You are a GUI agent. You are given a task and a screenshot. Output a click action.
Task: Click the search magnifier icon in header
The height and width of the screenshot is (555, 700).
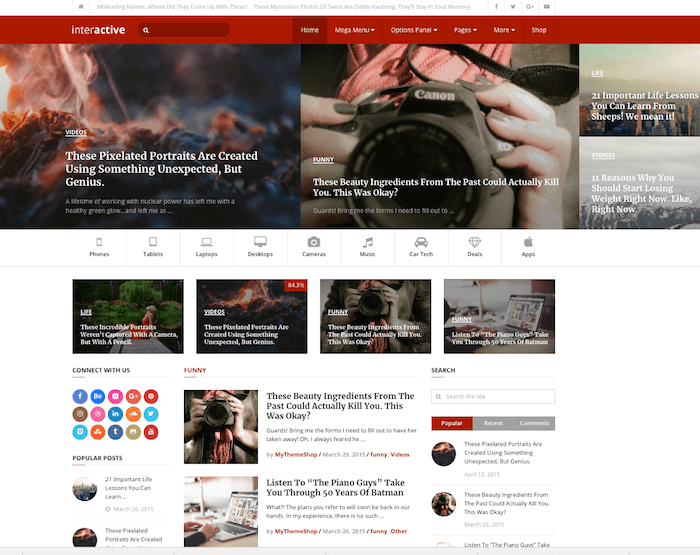click(x=146, y=30)
